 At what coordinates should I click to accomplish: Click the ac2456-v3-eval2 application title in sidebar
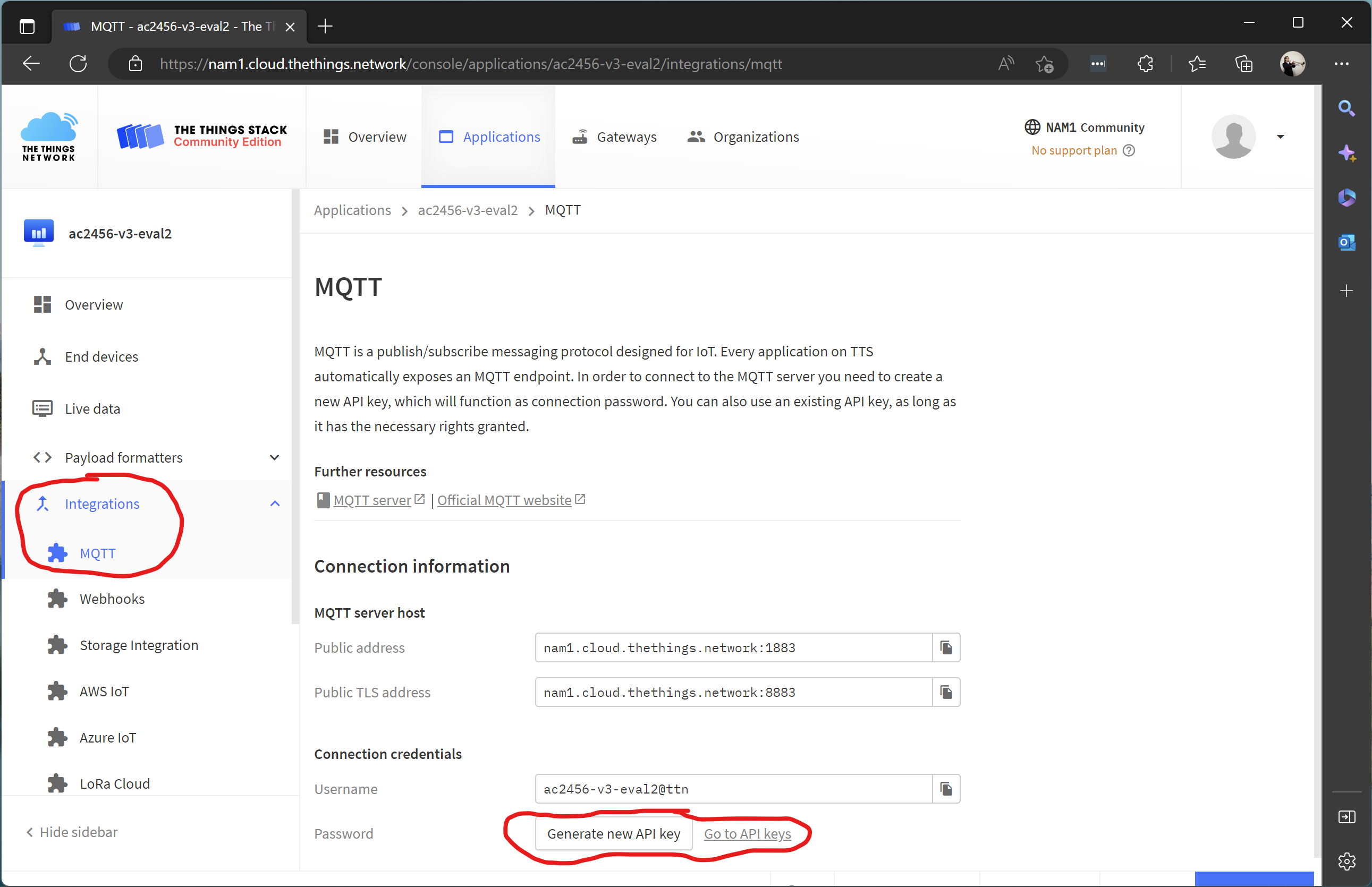pyautogui.click(x=120, y=233)
